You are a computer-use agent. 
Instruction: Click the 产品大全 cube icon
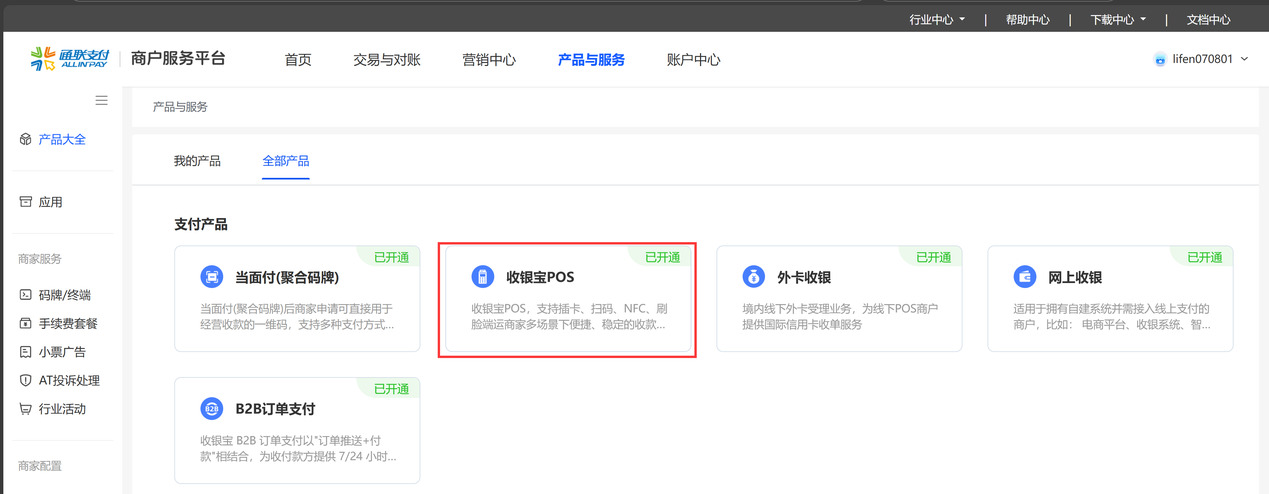click(26, 139)
